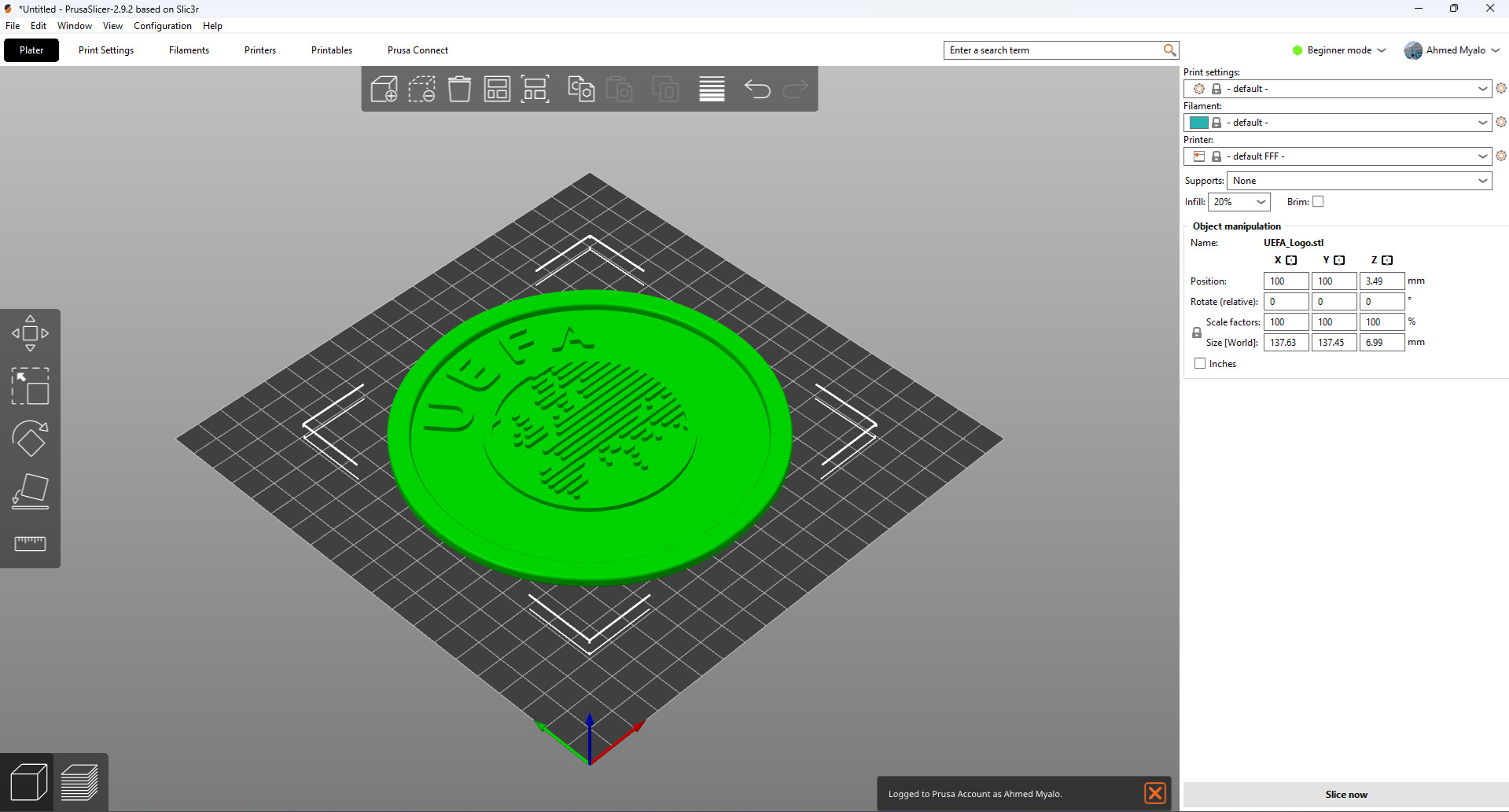Select the Rotate gizmo tool
1509x812 pixels.
[x=30, y=439]
